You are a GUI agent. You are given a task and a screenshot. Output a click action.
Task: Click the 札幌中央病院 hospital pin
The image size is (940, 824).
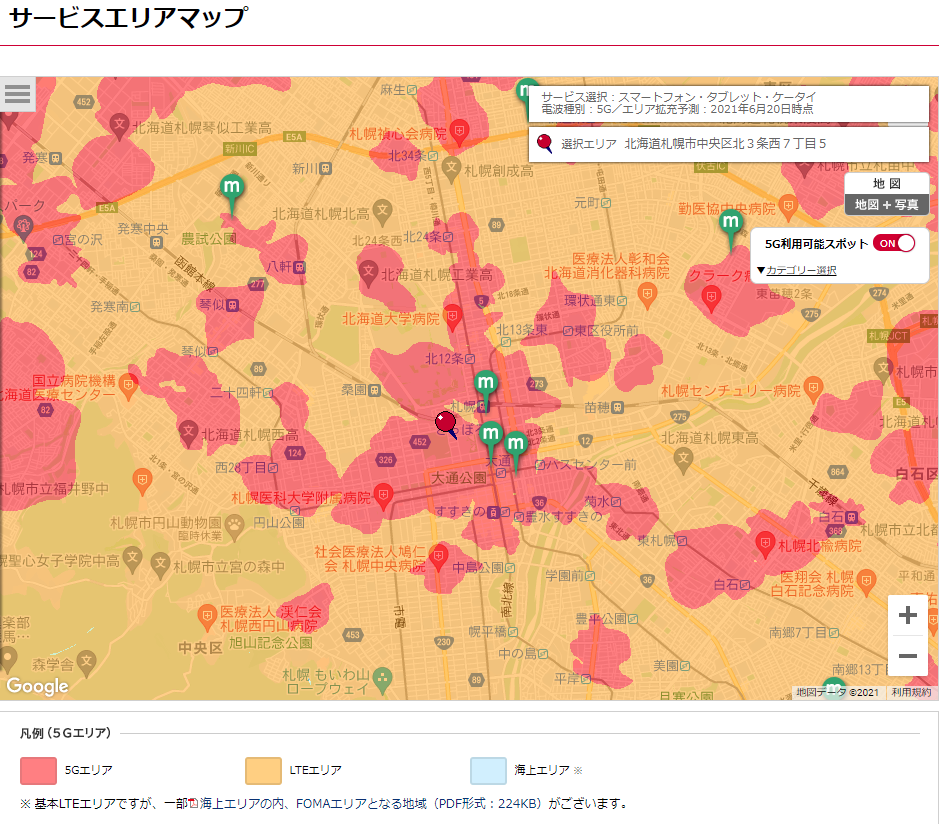pyautogui.click(x=438, y=558)
